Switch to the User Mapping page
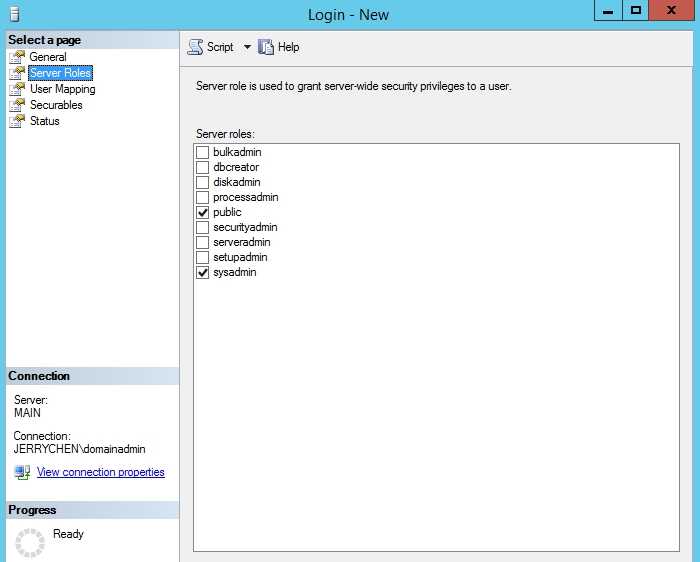700x562 pixels. click(x=62, y=89)
